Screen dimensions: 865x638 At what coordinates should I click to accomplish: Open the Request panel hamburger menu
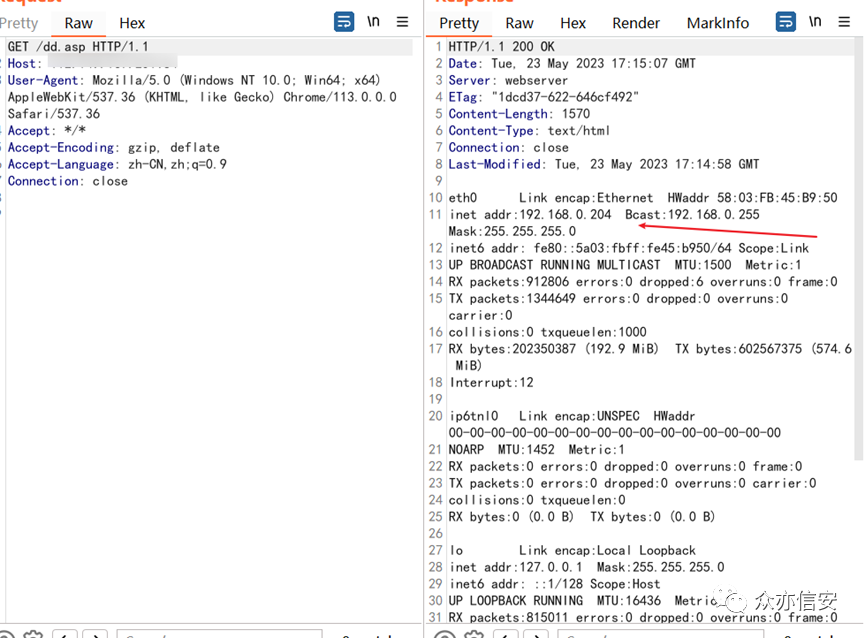pyautogui.click(x=402, y=22)
